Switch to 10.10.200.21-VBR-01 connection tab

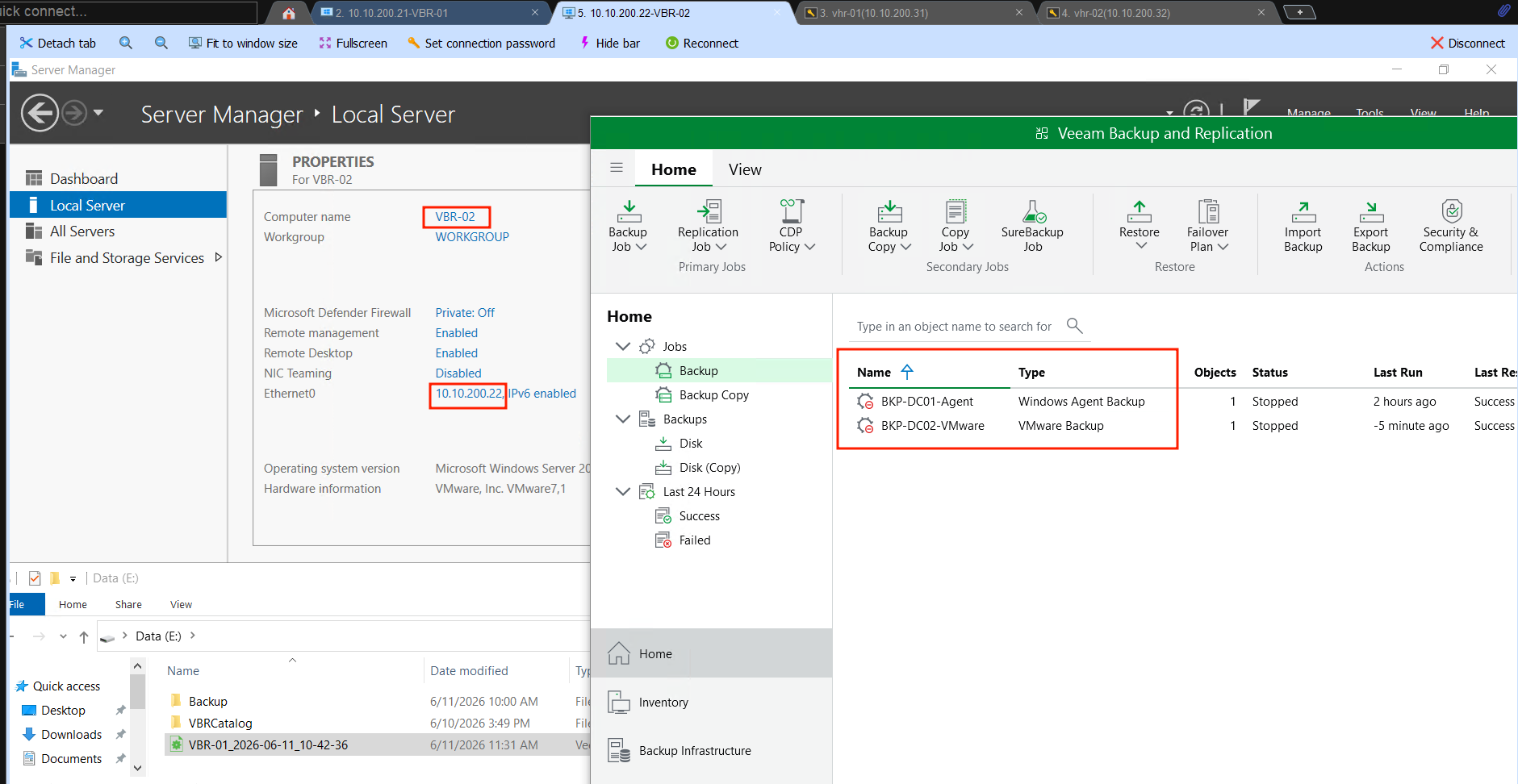pyautogui.click(x=430, y=13)
